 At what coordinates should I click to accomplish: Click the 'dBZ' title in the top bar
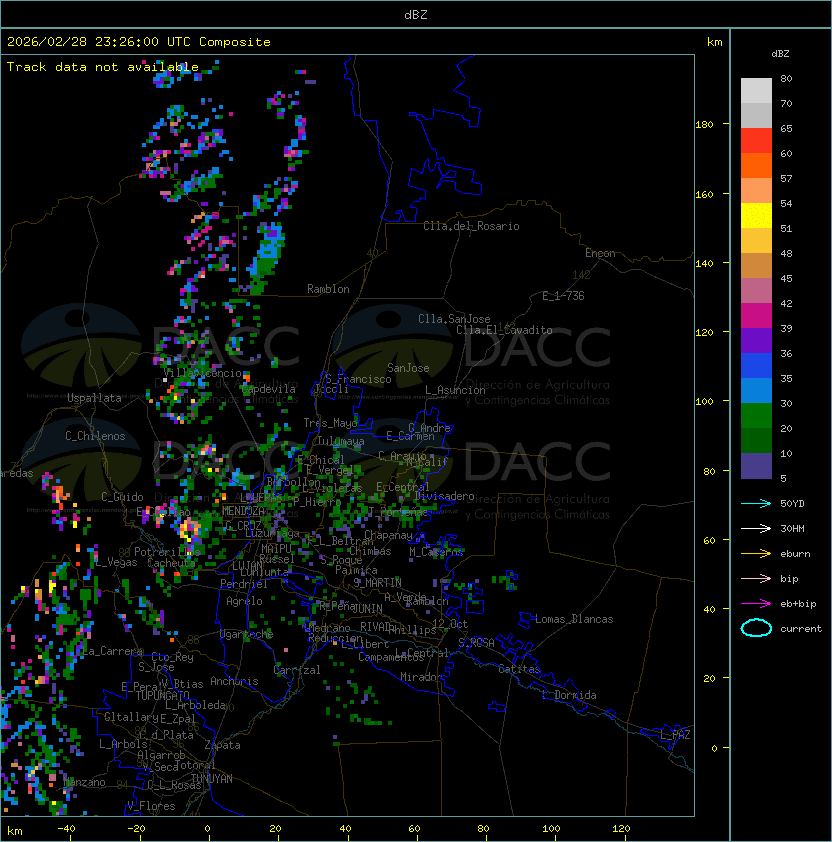coord(416,15)
